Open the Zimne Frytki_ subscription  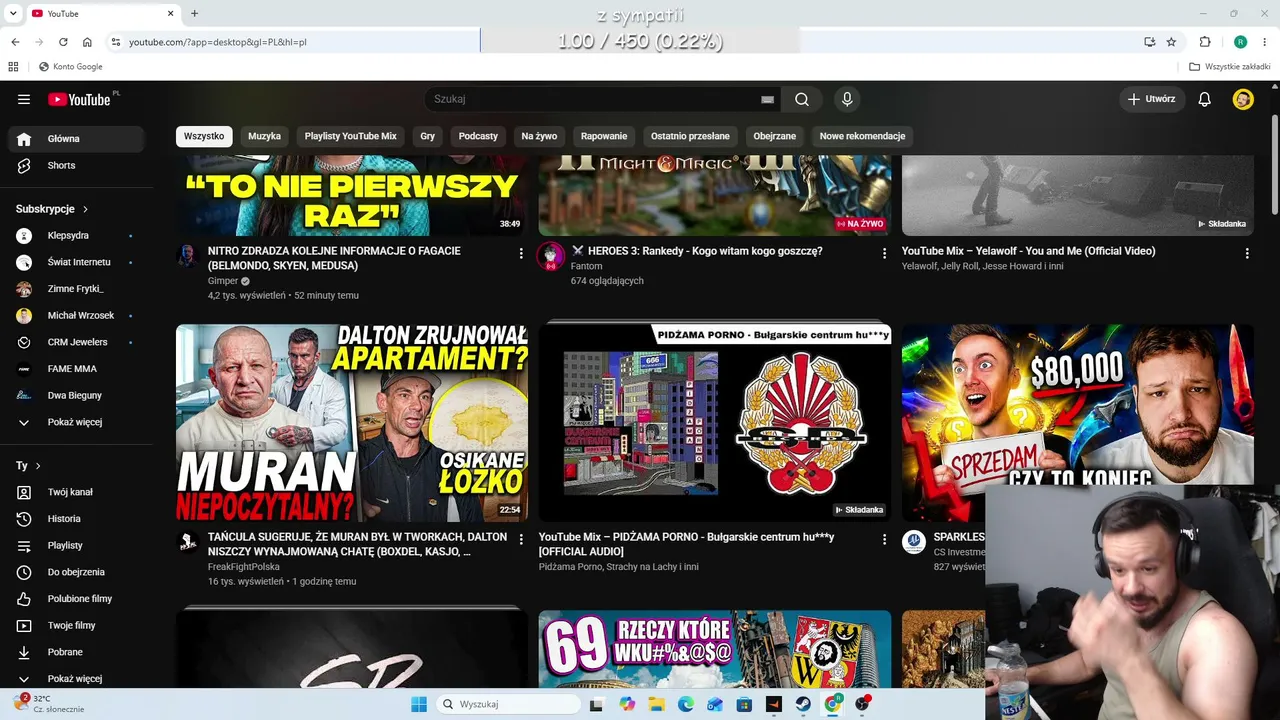76,289
